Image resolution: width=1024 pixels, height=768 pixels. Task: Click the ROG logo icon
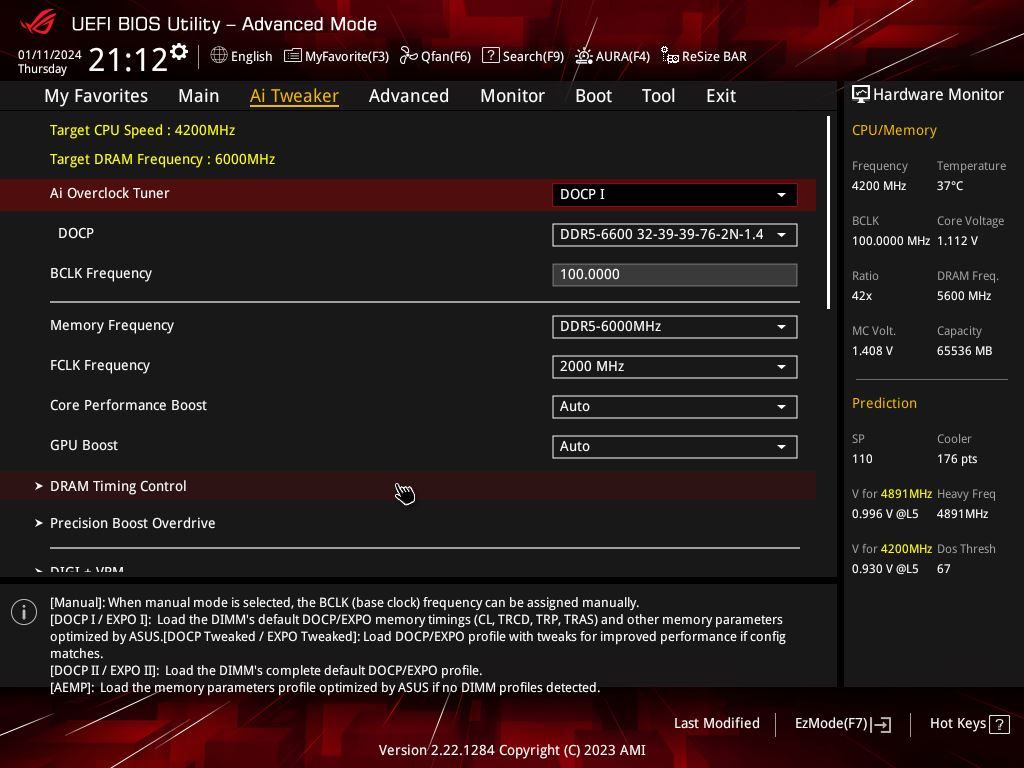(38, 24)
